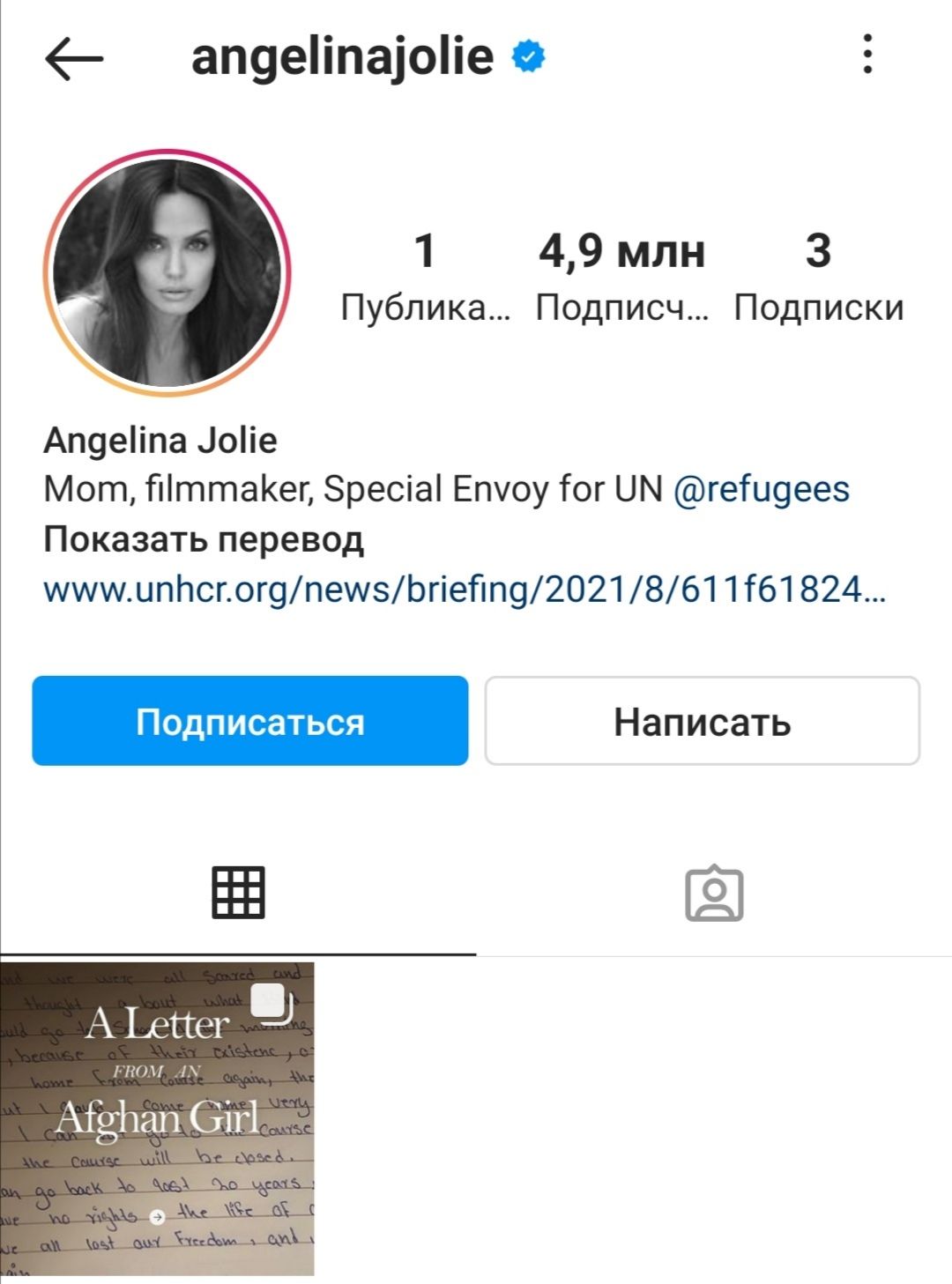Click Показать перевод to translate the bio
952x1284 pixels.
(x=204, y=538)
